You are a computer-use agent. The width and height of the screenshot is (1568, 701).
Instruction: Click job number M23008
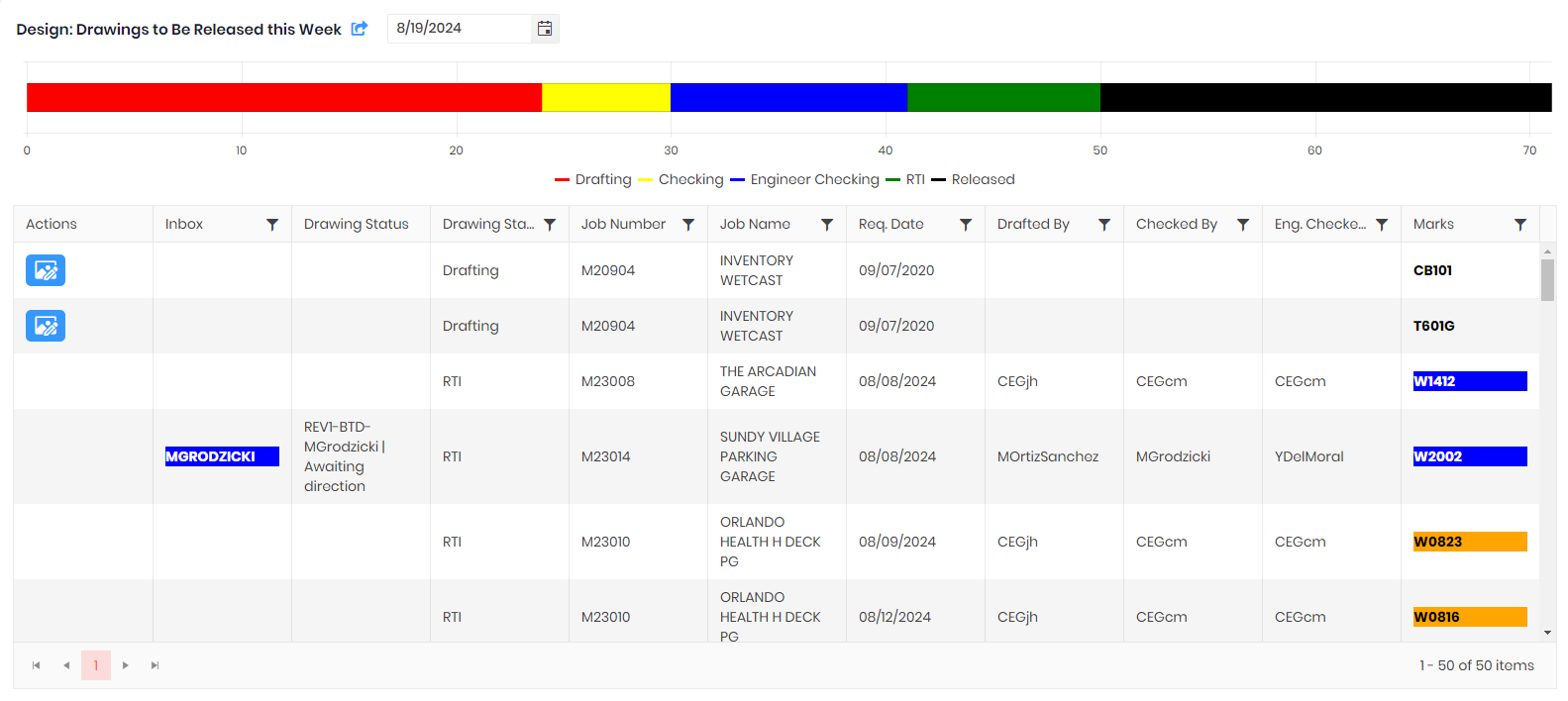point(608,381)
